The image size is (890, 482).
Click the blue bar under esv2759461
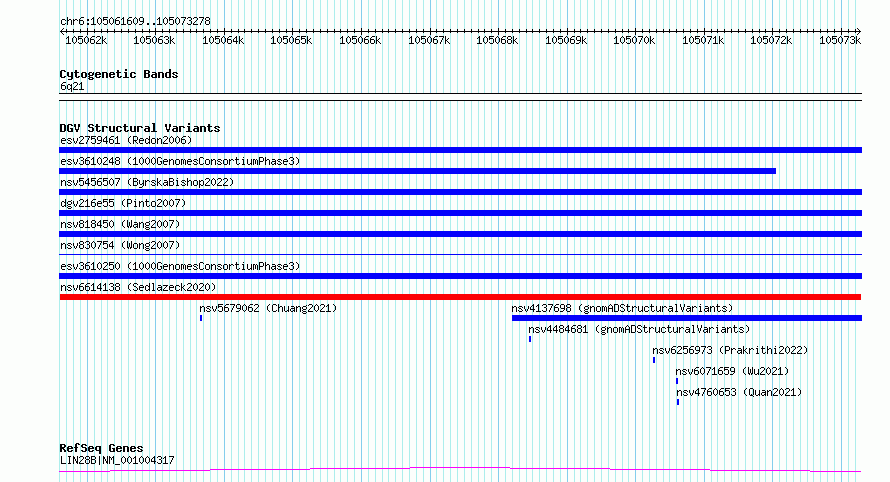pyautogui.click(x=460, y=150)
